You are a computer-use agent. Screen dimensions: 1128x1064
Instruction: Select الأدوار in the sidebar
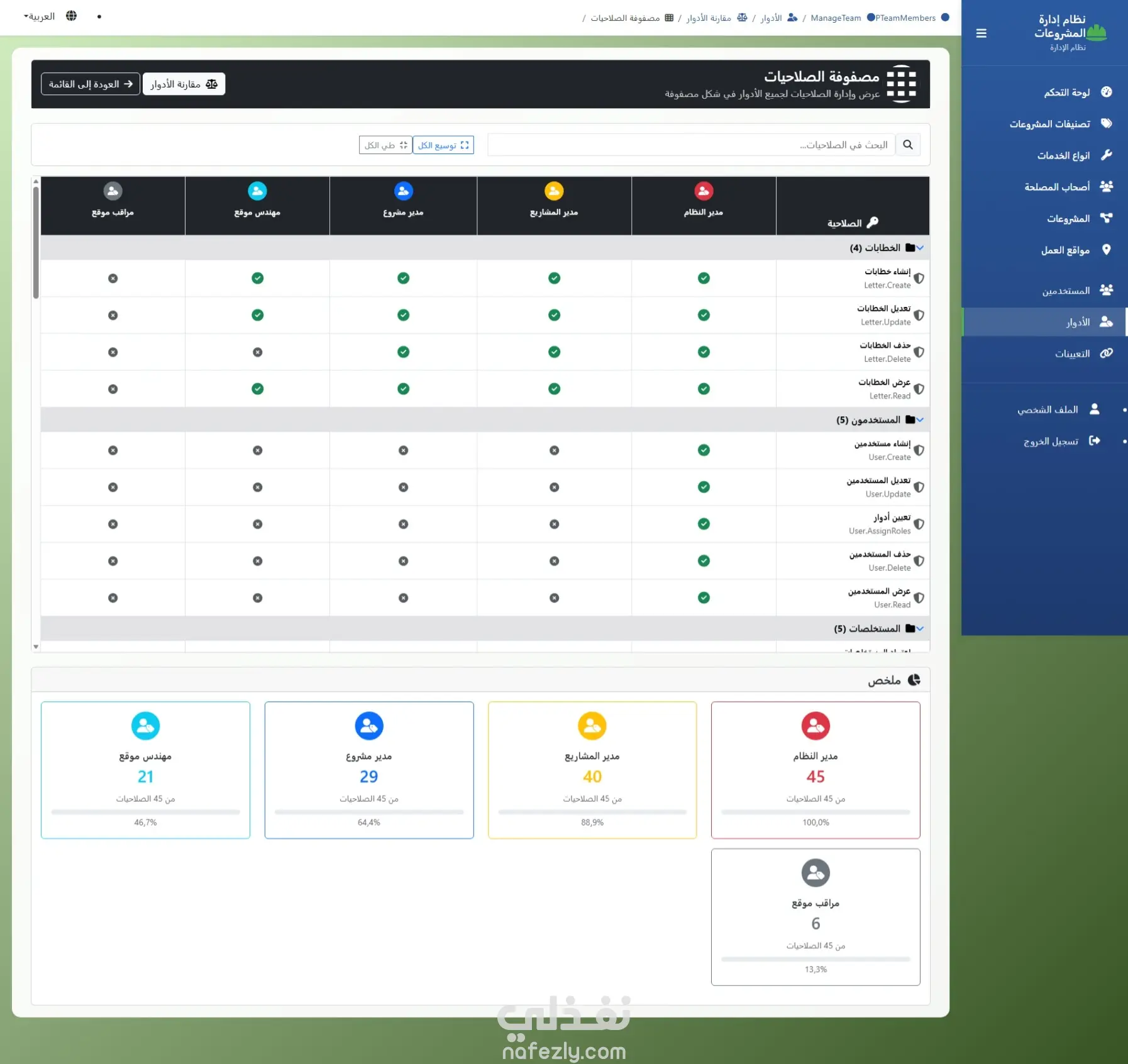[x=1044, y=322]
